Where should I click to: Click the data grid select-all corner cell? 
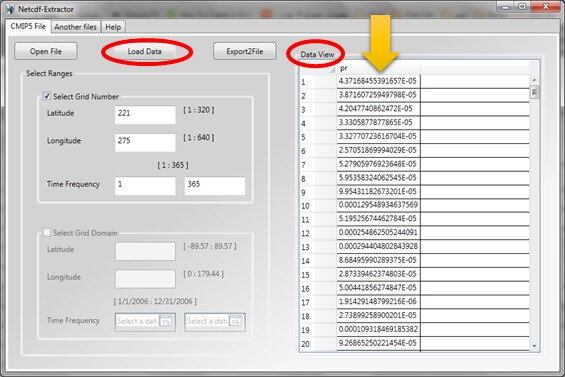(318, 68)
